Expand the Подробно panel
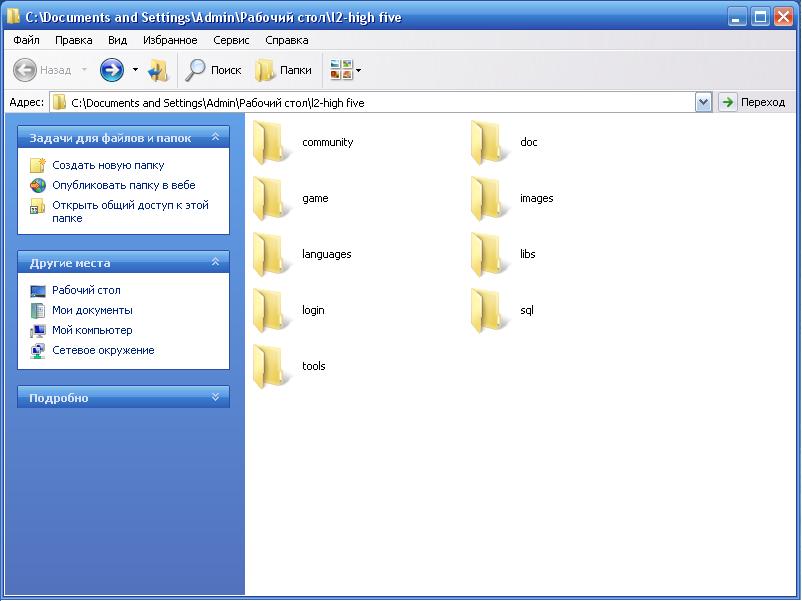802x601 pixels. tap(215, 397)
